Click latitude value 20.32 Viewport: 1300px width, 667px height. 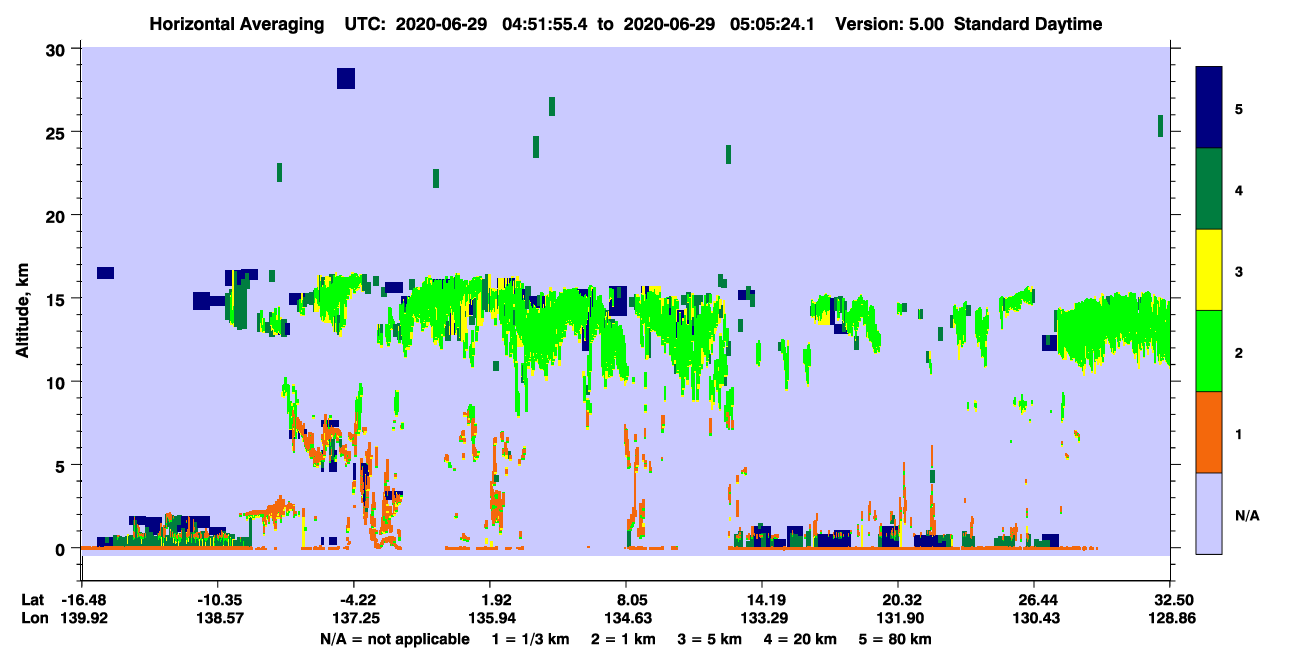tap(899, 600)
